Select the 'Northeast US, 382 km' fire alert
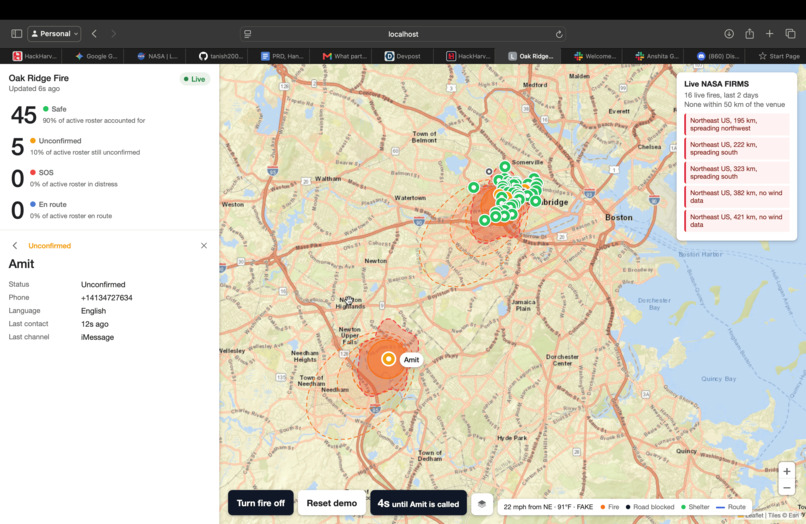The height and width of the screenshot is (524, 806). coord(737,196)
